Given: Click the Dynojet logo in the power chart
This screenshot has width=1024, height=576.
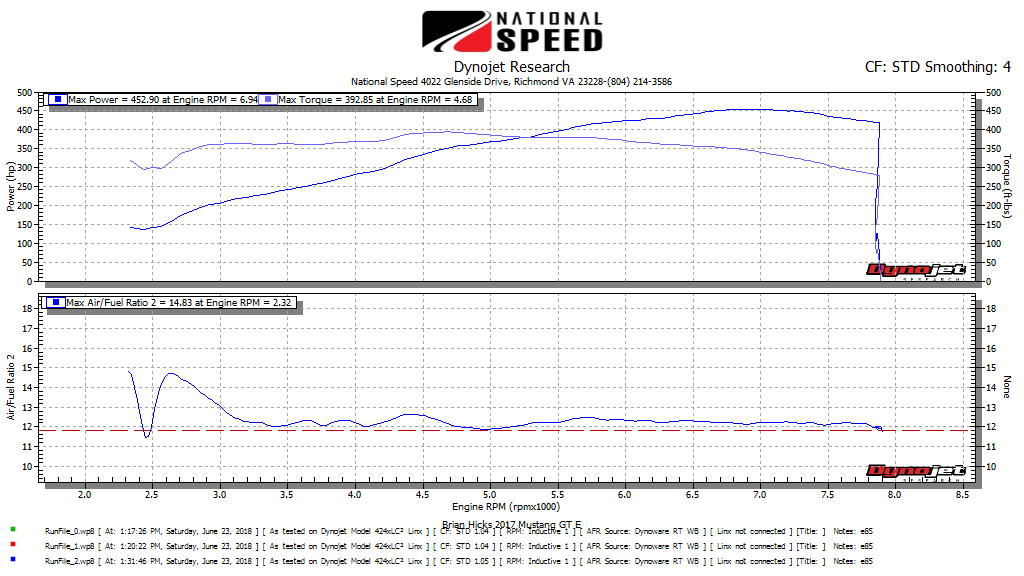Looking at the screenshot, I should pyautogui.click(x=916, y=270).
